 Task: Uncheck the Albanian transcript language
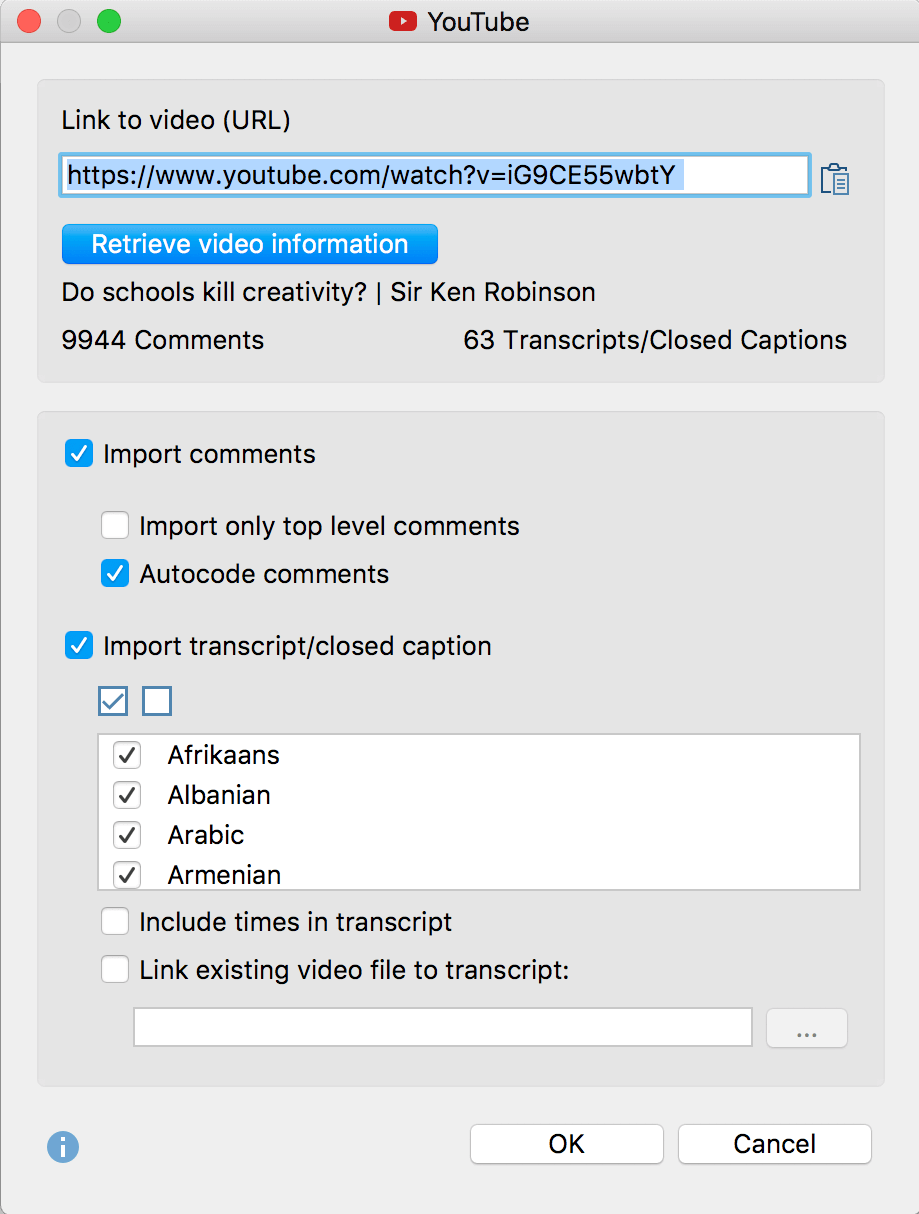[x=127, y=795]
